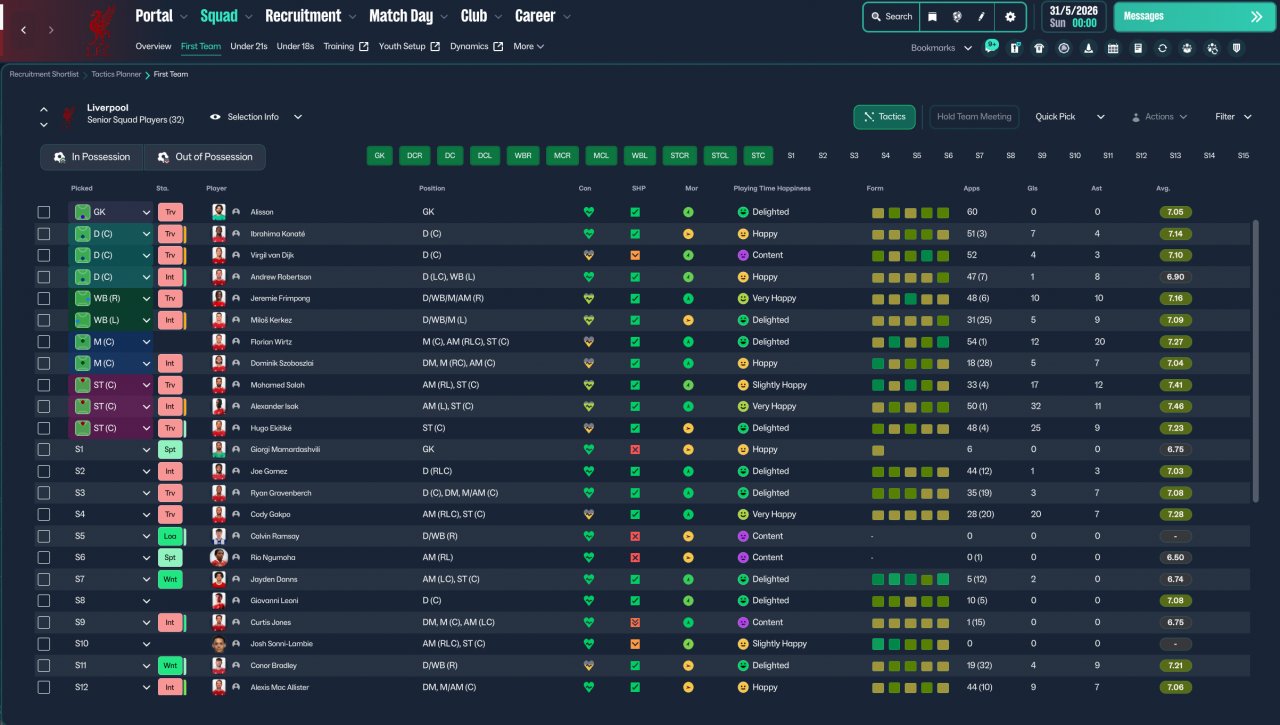Open the chat notifications icon with 9+ badge

(x=989, y=48)
